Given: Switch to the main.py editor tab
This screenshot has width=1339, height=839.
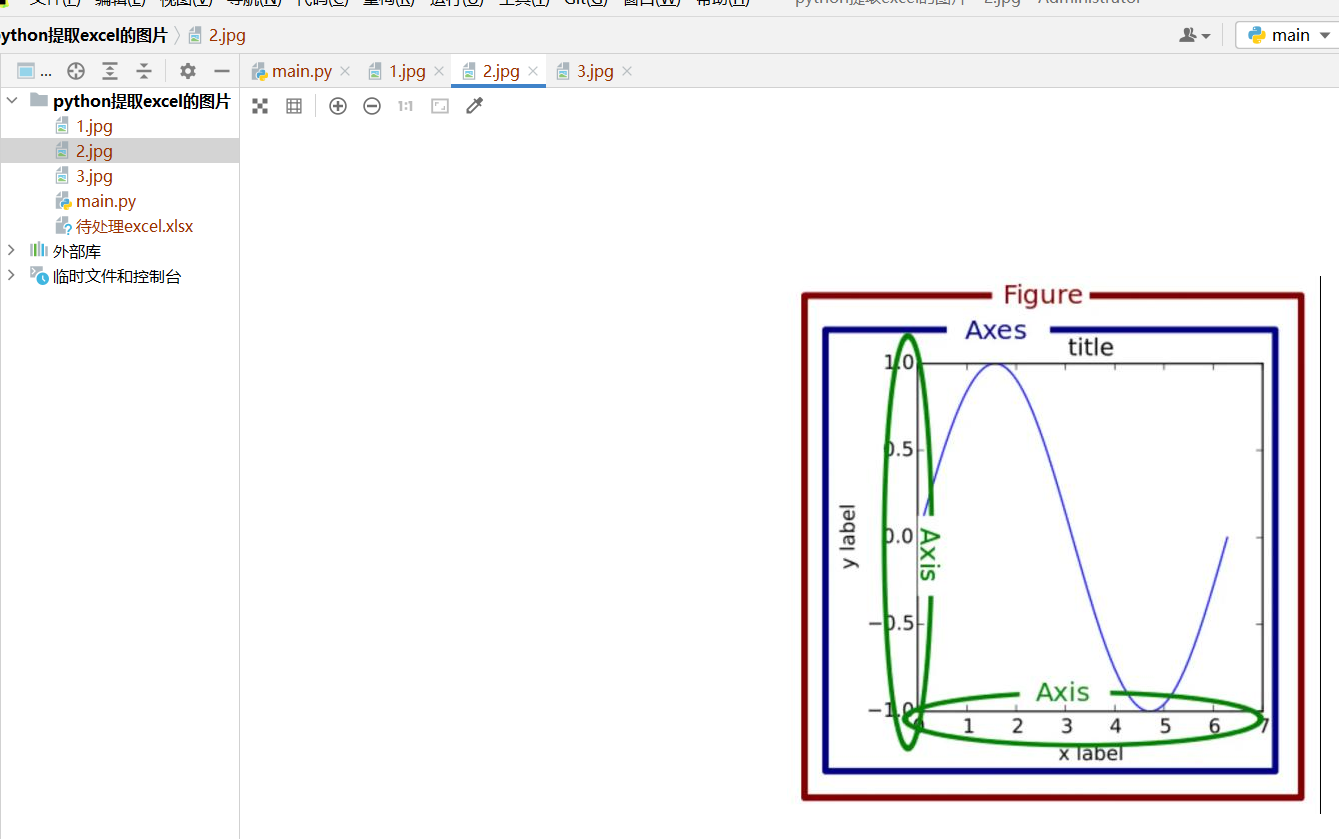Looking at the screenshot, I should tap(301, 71).
